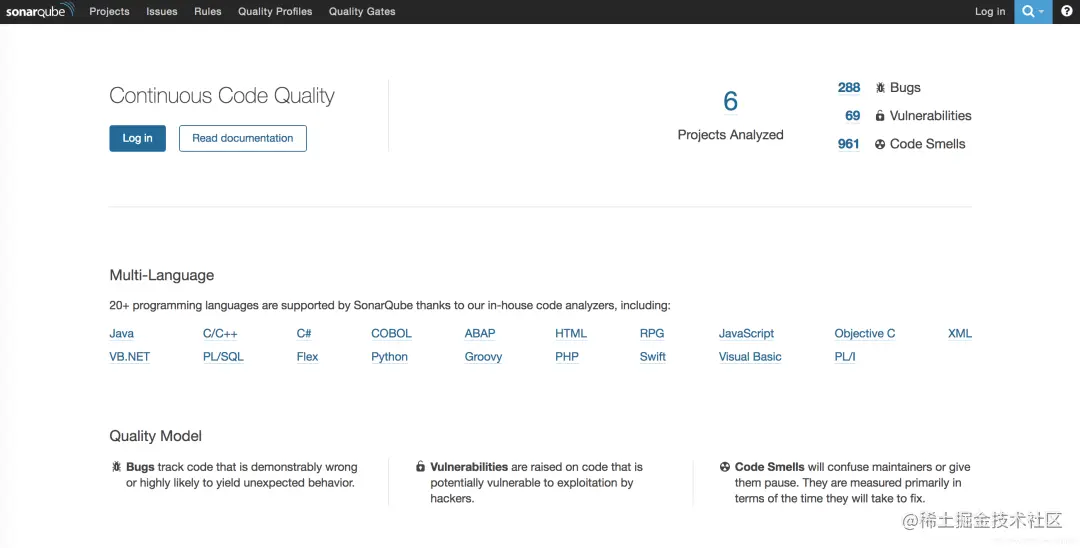Click Log in in the top bar
The width and height of the screenshot is (1080, 548).
coord(990,12)
